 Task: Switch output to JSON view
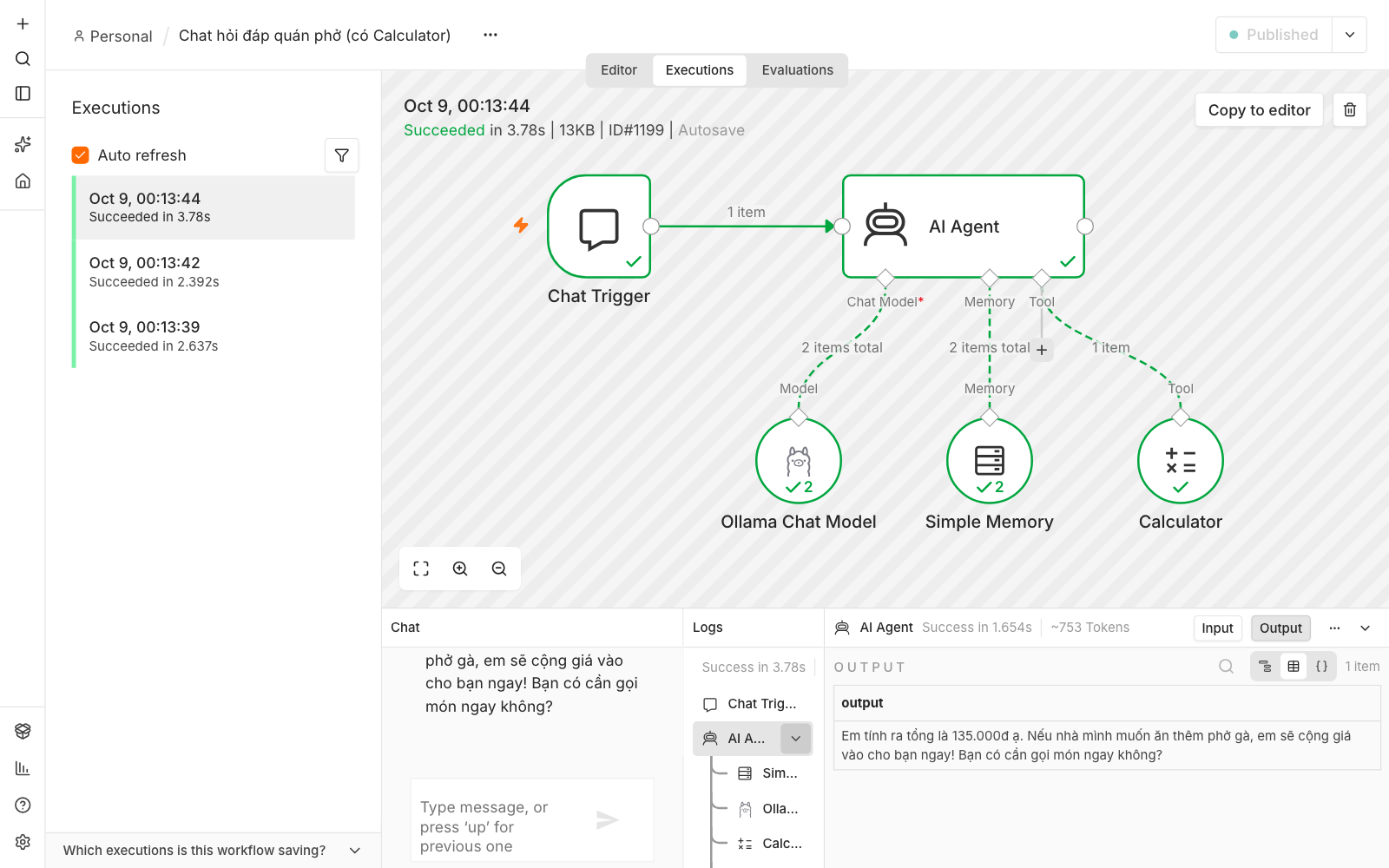pyautogui.click(x=1321, y=667)
